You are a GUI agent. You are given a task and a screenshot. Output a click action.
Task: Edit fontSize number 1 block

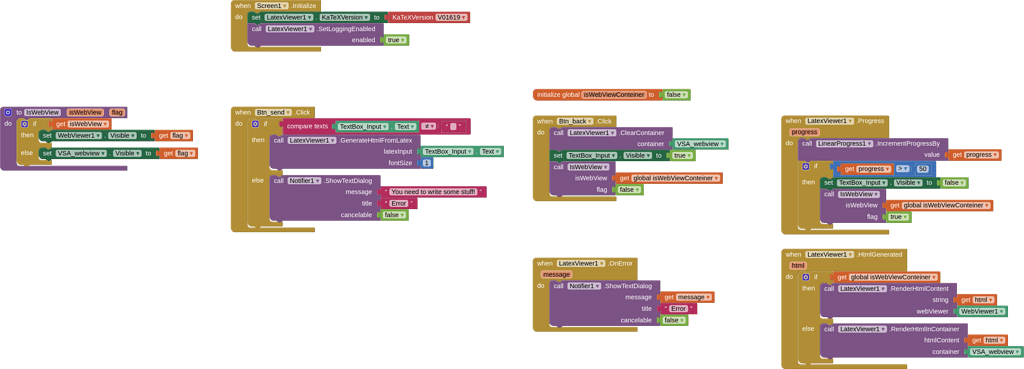tap(426, 163)
